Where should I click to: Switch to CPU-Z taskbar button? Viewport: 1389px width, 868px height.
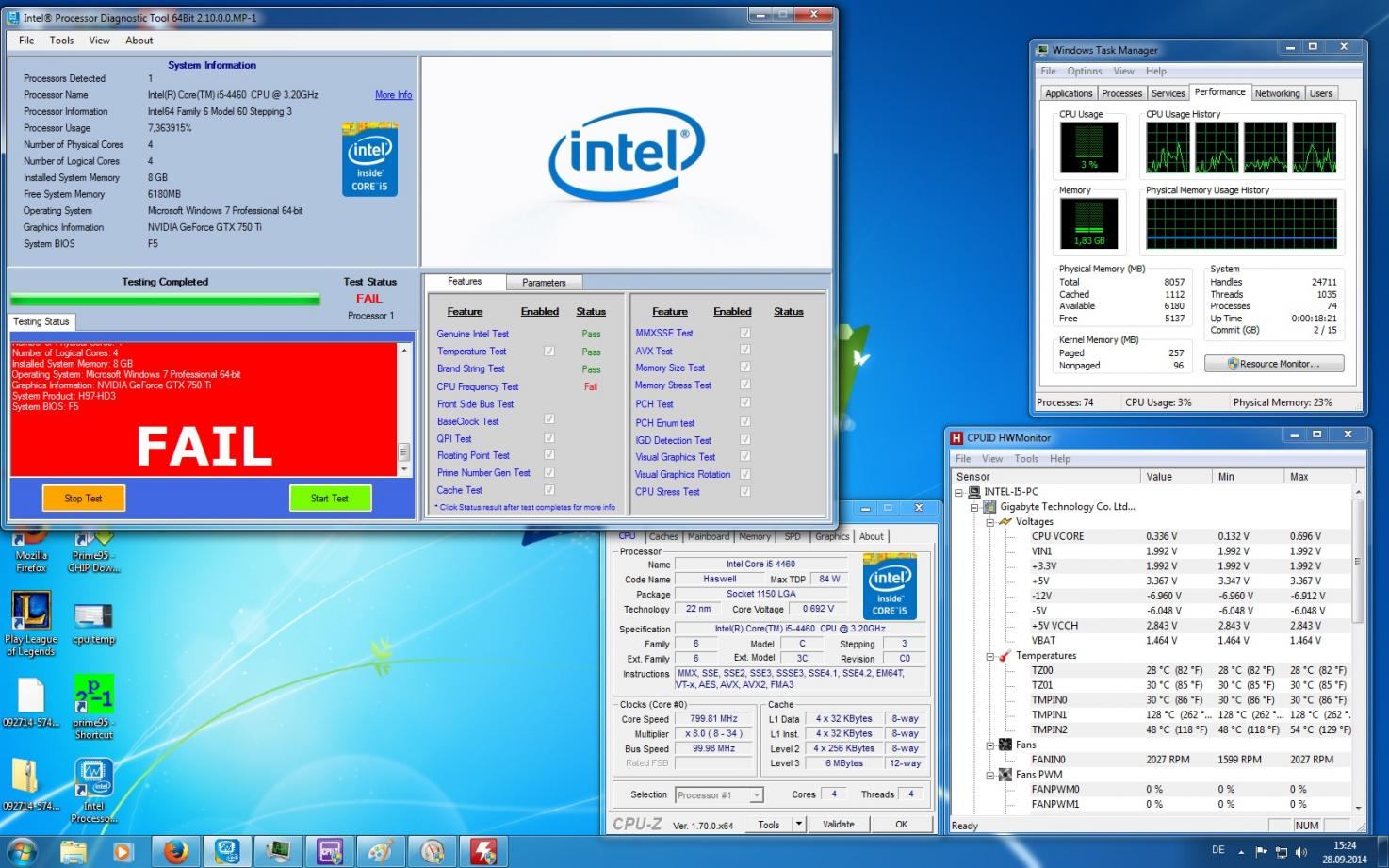pos(329,852)
